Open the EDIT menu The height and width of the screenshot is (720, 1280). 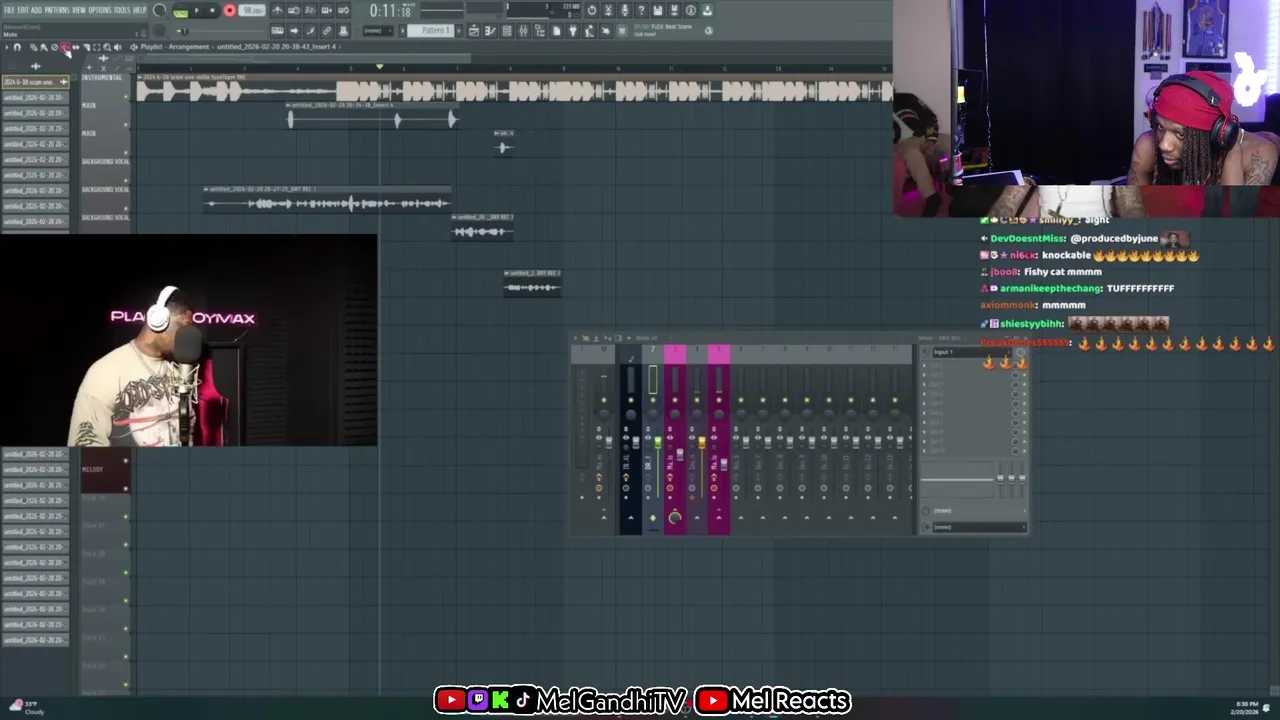pyautogui.click(x=23, y=10)
